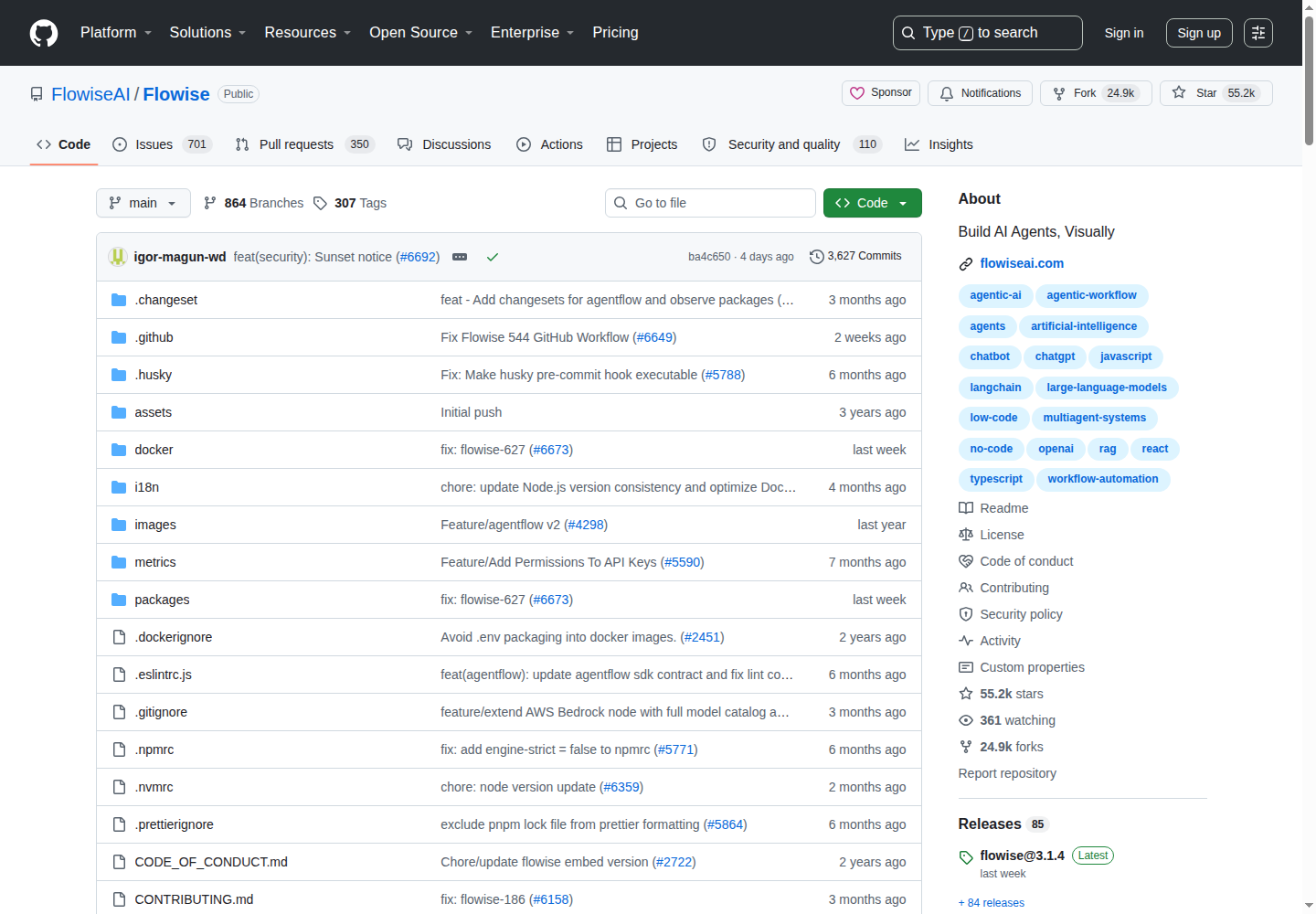Expand the Resources menu

point(308,33)
